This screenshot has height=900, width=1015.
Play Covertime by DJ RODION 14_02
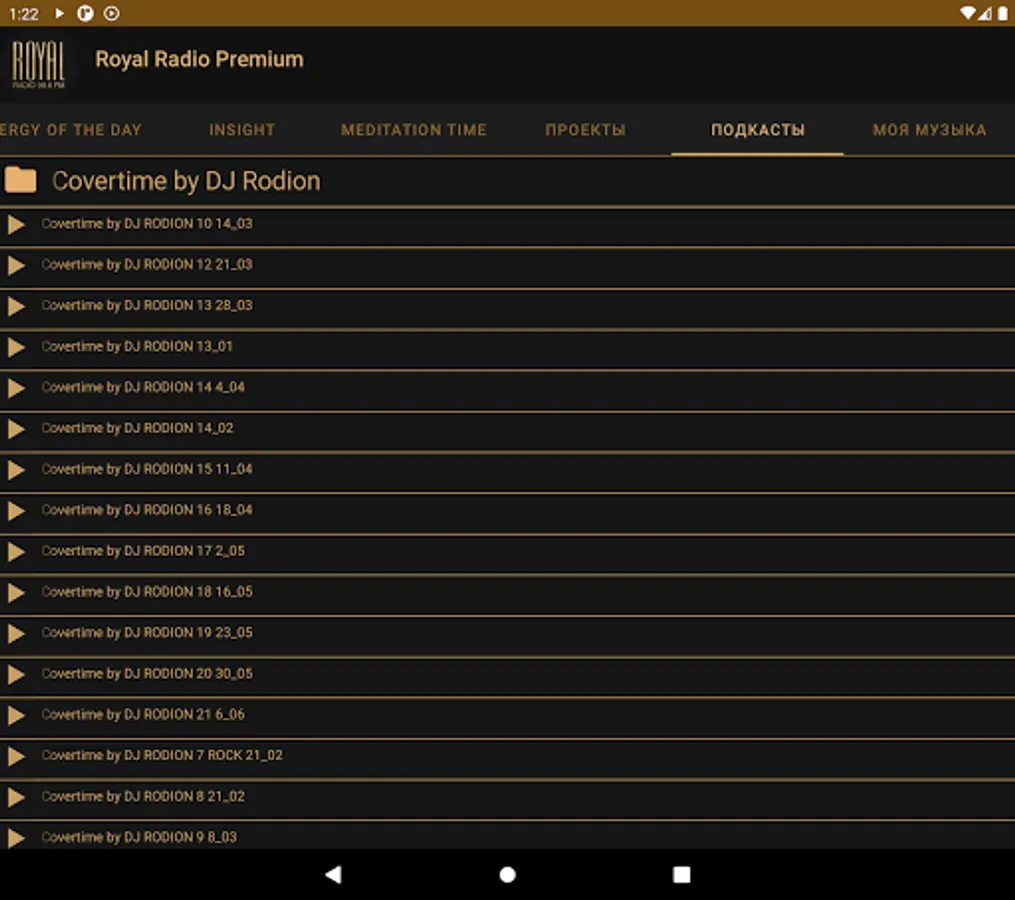point(16,429)
